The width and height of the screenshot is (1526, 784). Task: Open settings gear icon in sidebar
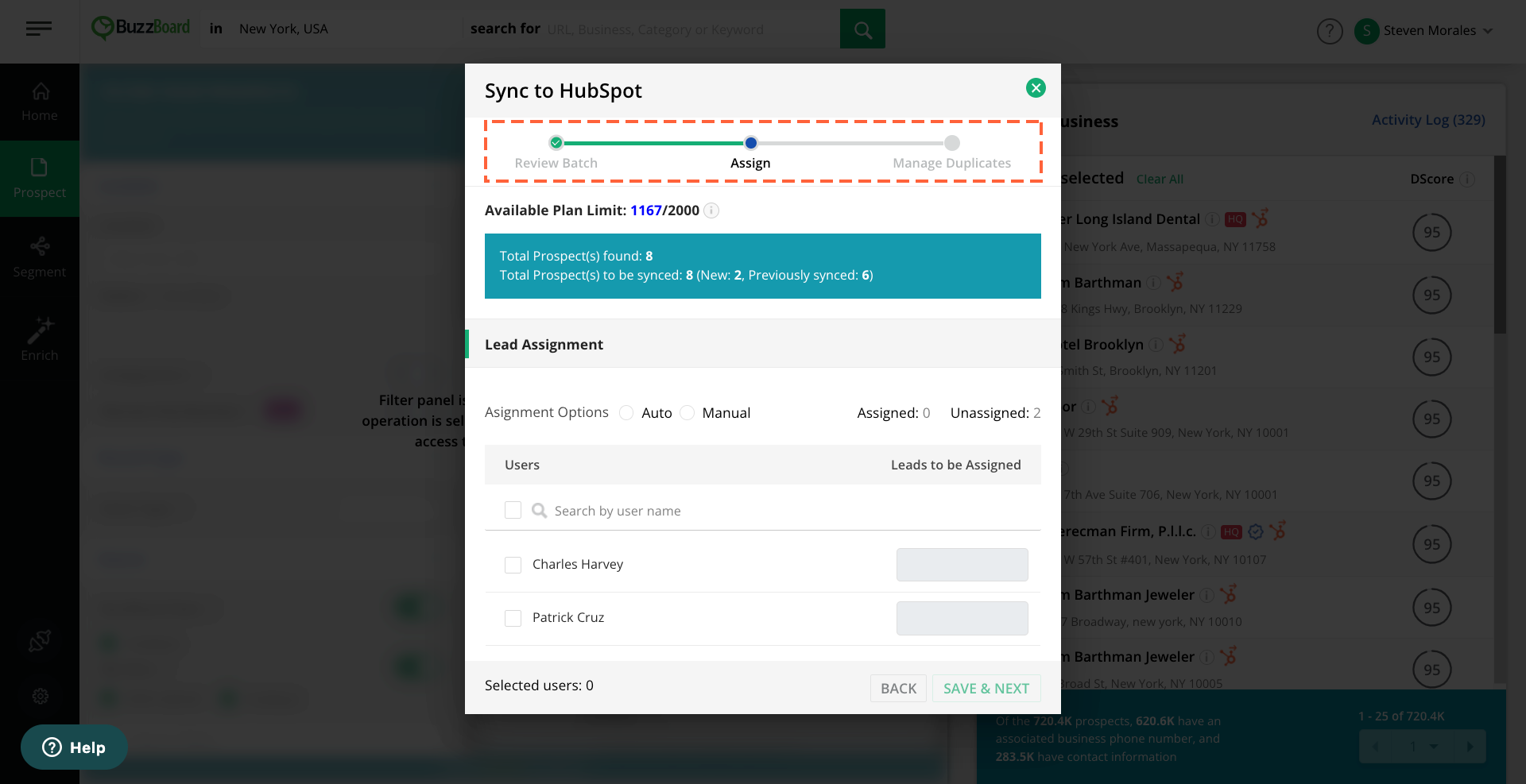click(x=41, y=697)
